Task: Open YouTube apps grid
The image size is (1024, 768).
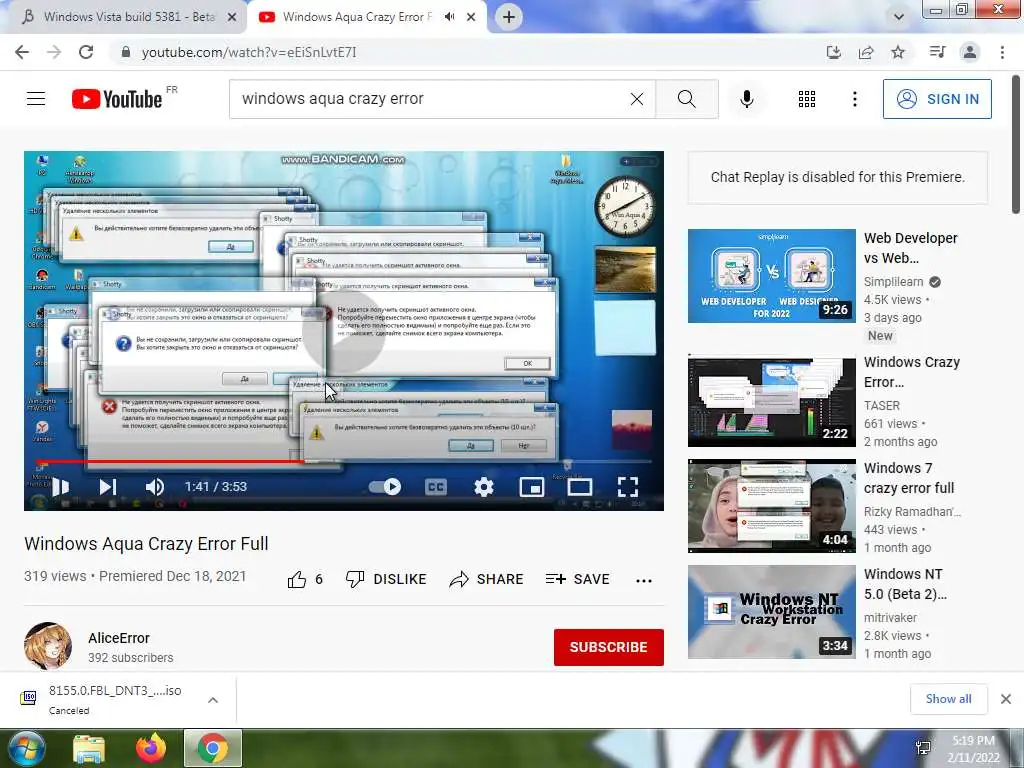Action: point(807,99)
